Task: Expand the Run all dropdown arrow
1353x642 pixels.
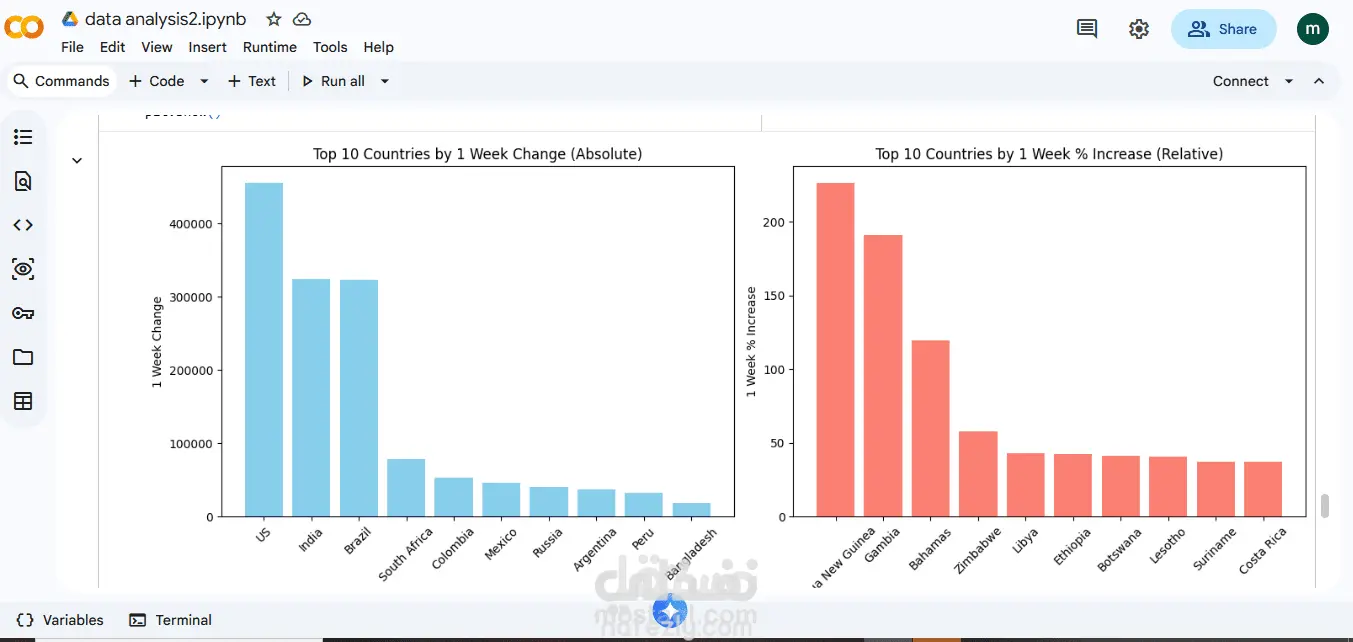Action: (x=385, y=81)
